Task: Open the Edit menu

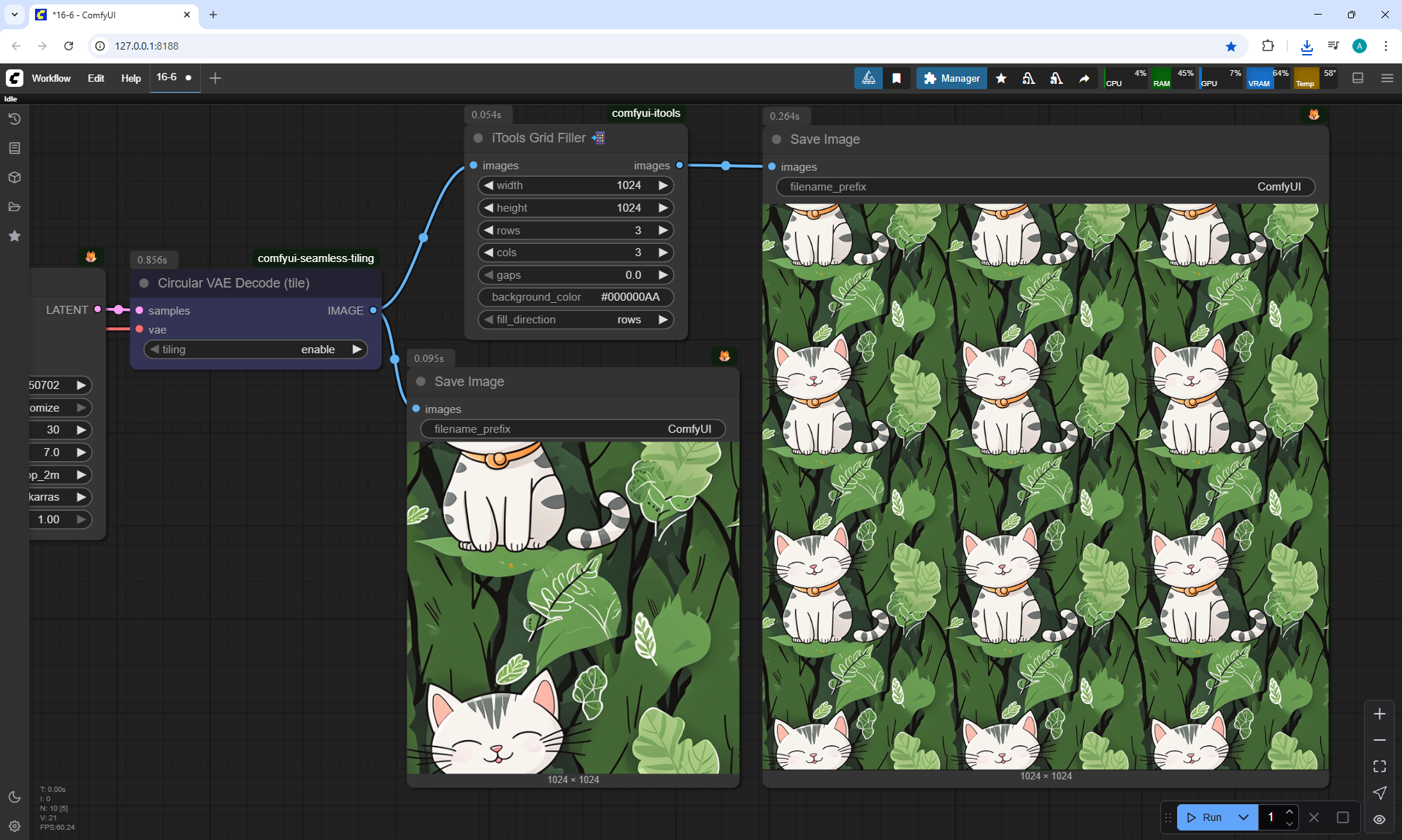Action: (96, 78)
